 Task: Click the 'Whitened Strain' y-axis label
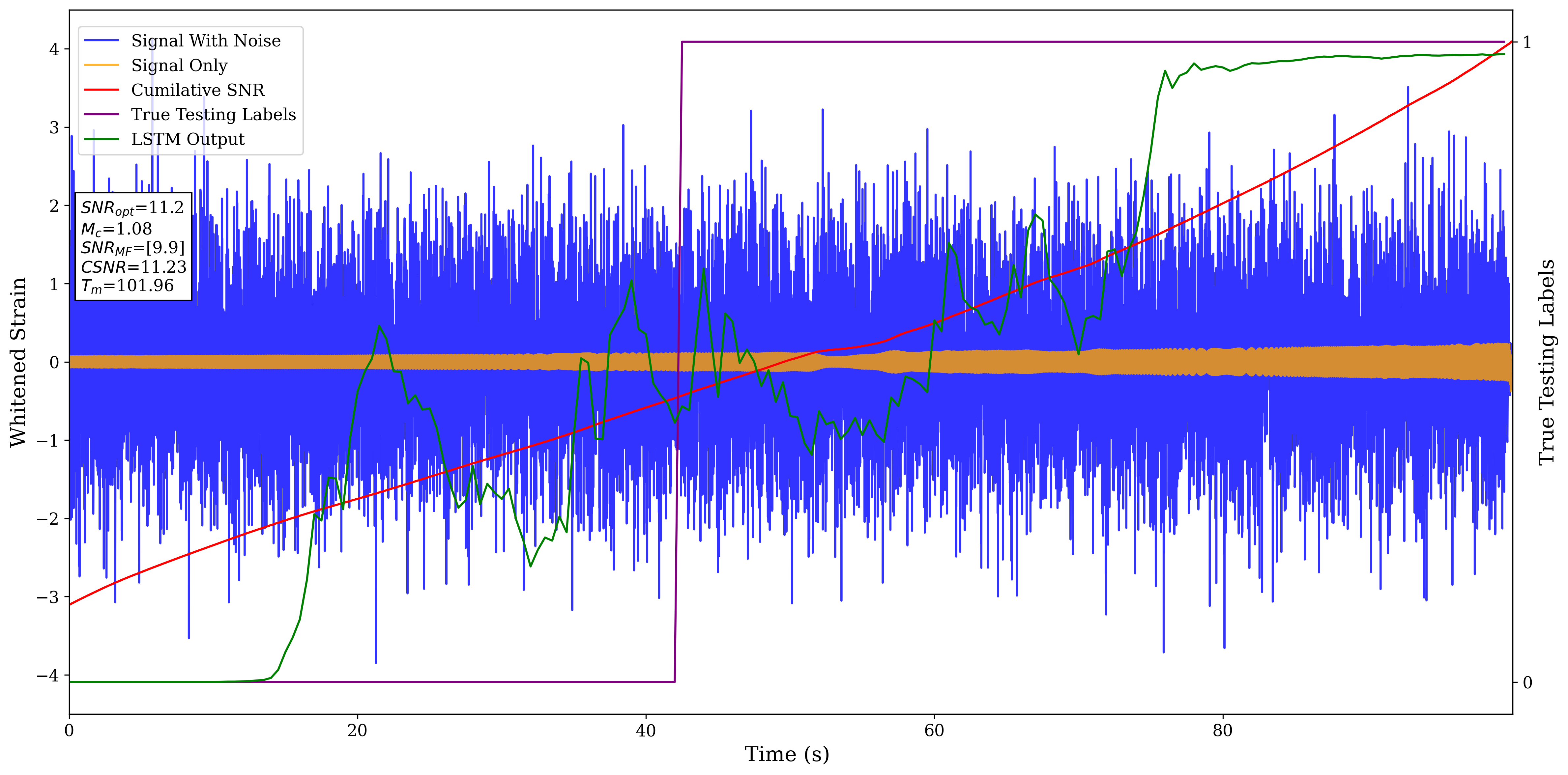[x=18, y=362]
